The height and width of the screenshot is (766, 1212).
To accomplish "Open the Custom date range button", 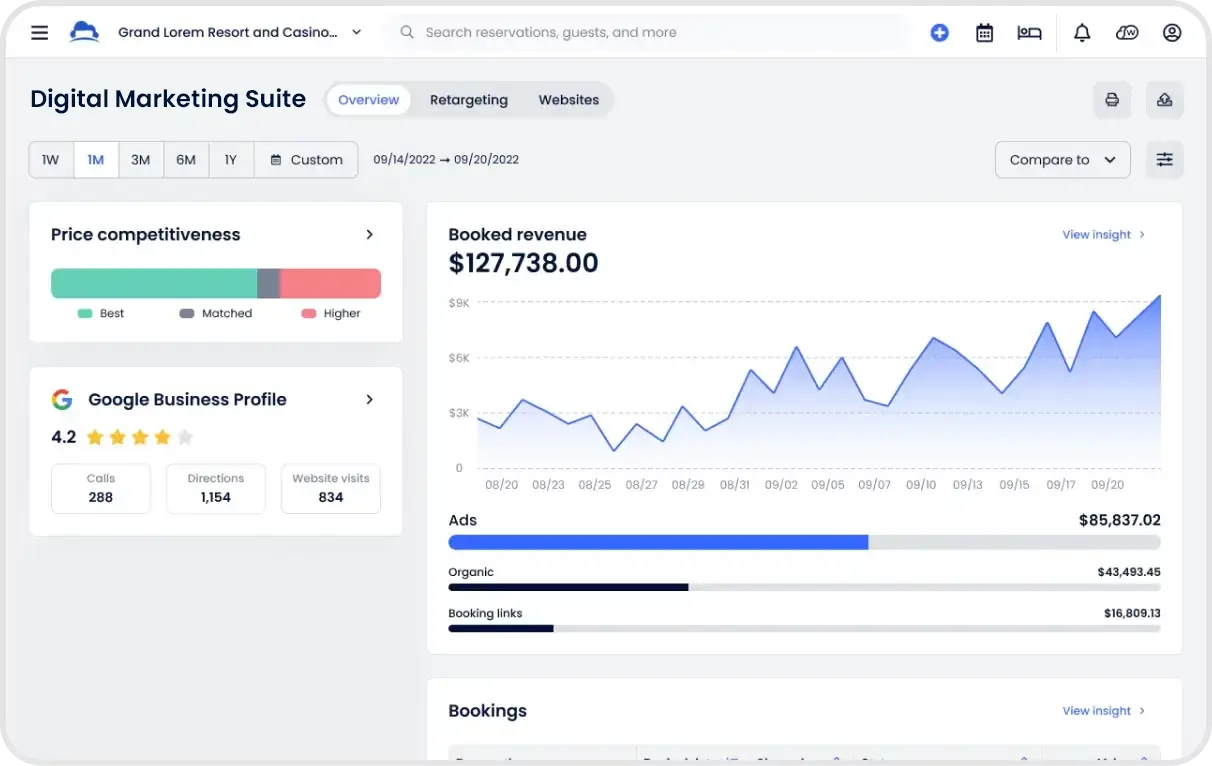I will [306, 160].
